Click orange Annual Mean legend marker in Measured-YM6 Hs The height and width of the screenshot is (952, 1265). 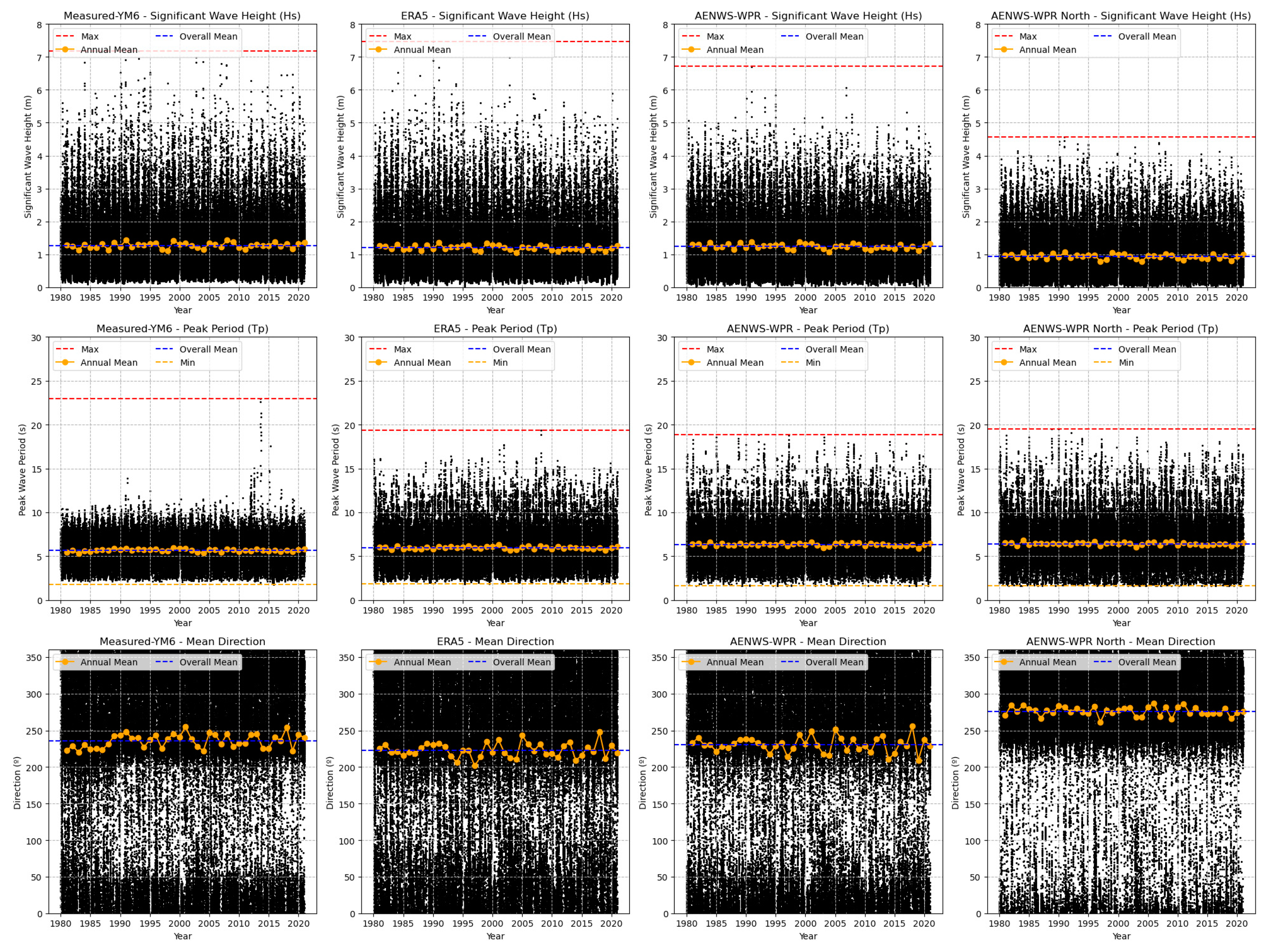tap(65, 50)
